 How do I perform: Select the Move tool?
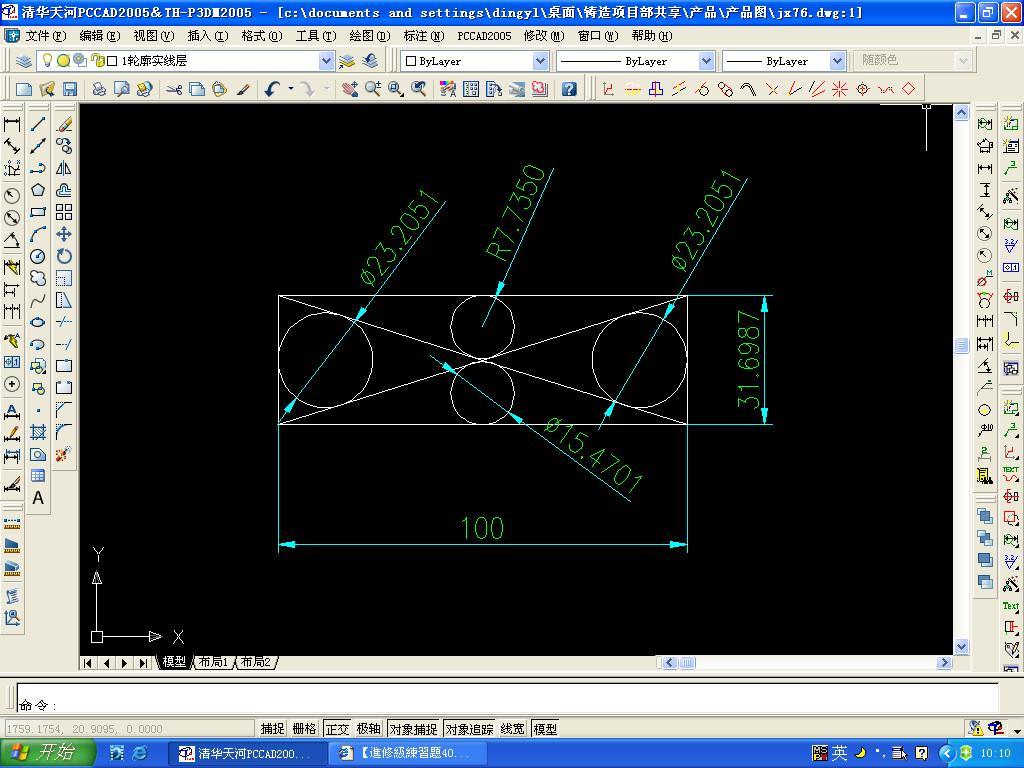[64, 234]
